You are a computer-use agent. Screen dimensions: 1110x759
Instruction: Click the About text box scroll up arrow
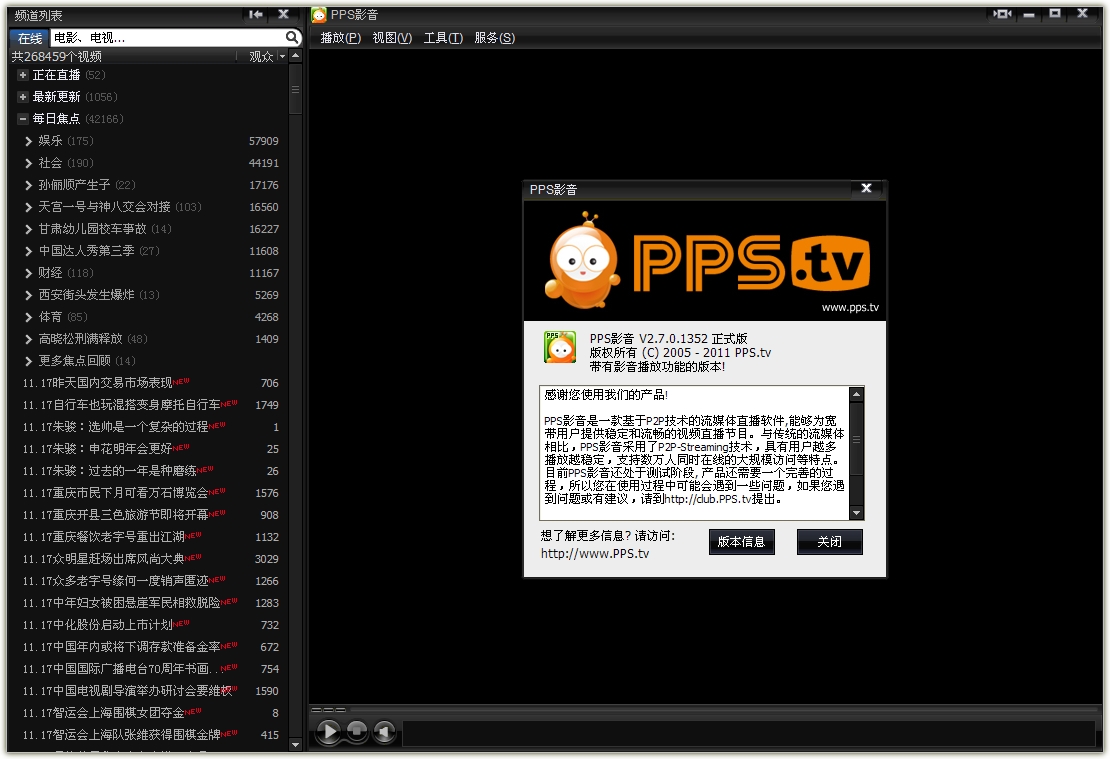[856, 394]
